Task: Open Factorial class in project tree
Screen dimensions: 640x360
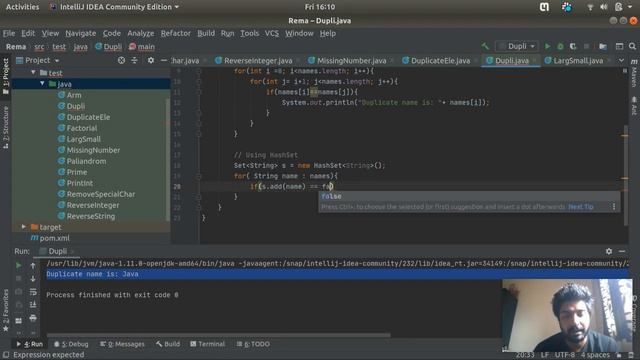Action: point(82,128)
